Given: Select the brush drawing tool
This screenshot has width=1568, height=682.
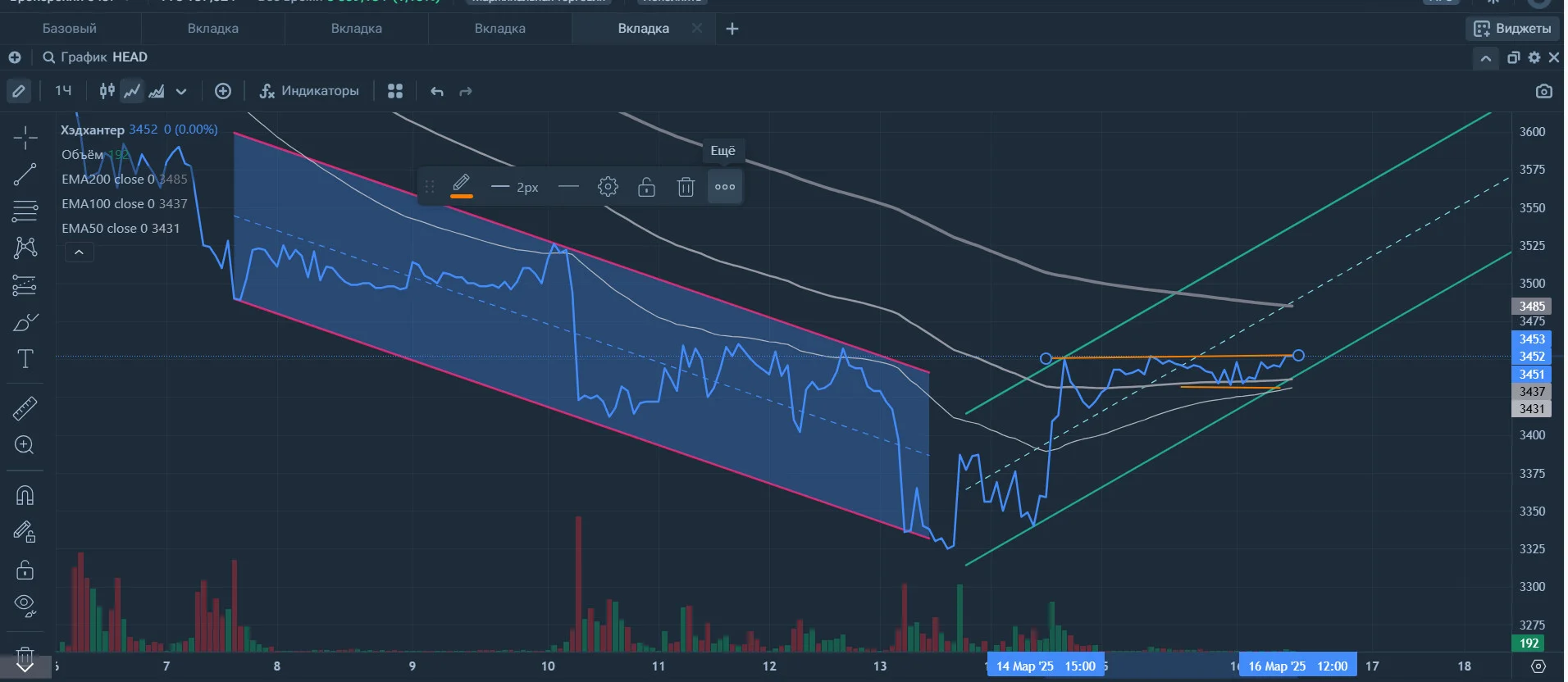Looking at the screenshot, I should point(25,322).
